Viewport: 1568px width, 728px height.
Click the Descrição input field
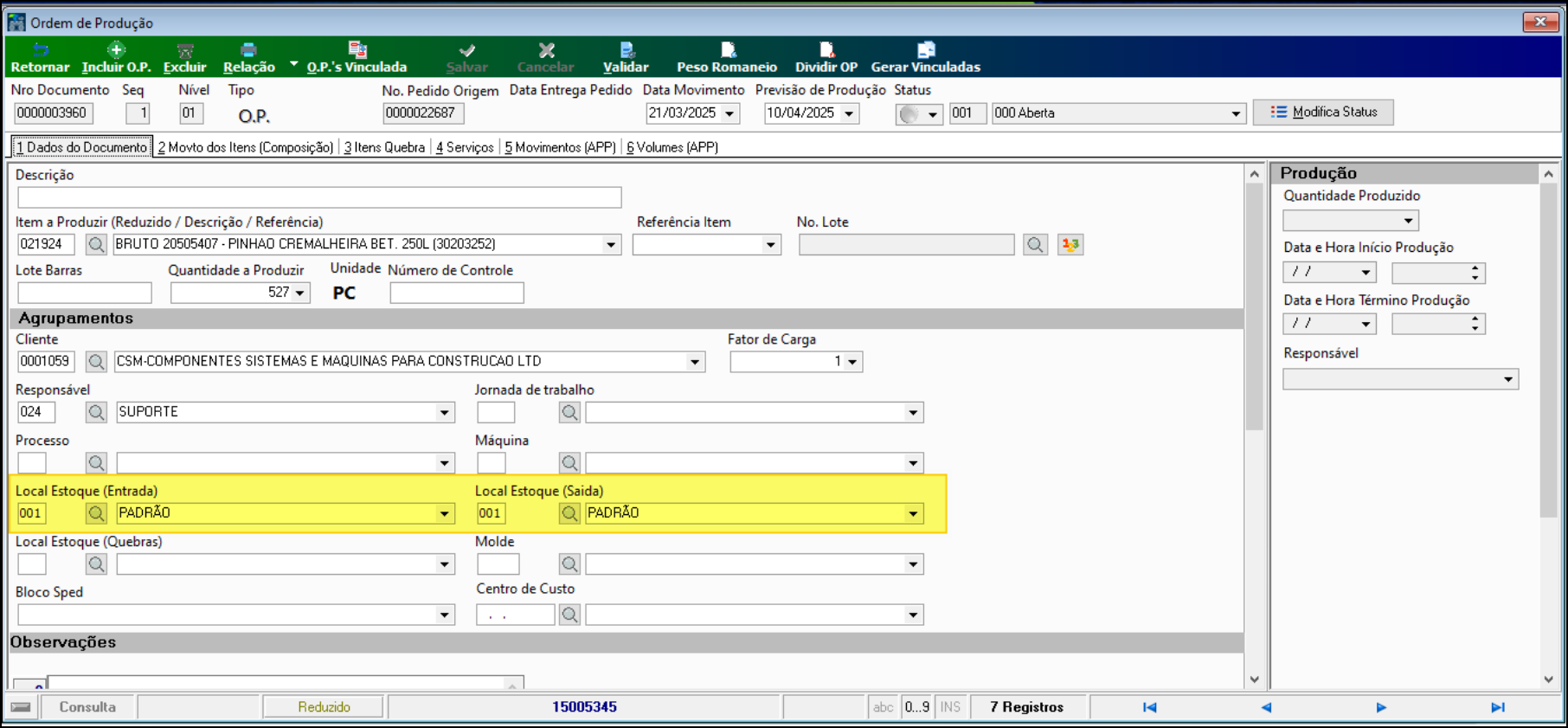pyautogui.click(x=319, y=197)
